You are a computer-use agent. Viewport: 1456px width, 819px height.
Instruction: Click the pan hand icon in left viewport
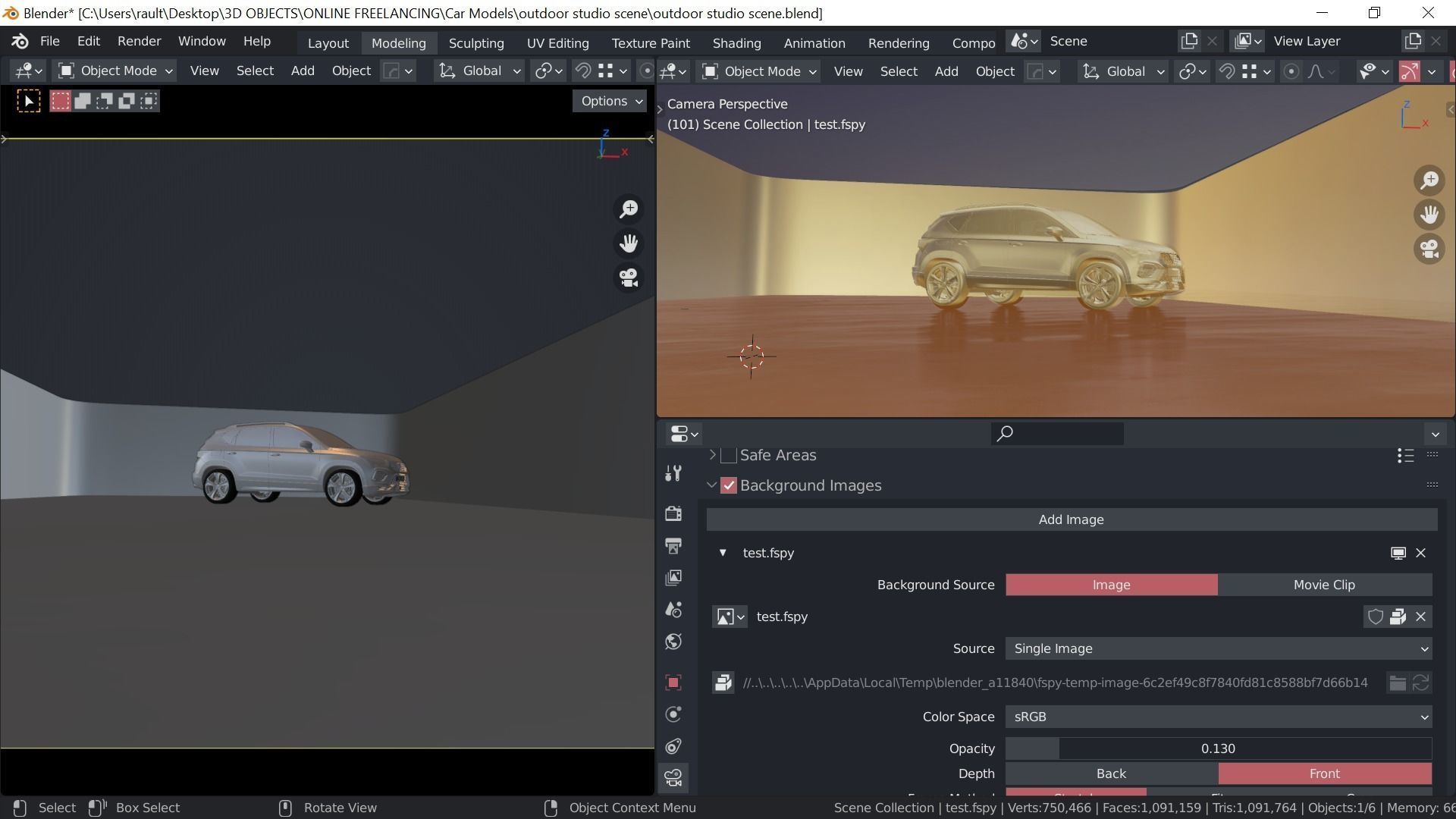click(629, 243)
